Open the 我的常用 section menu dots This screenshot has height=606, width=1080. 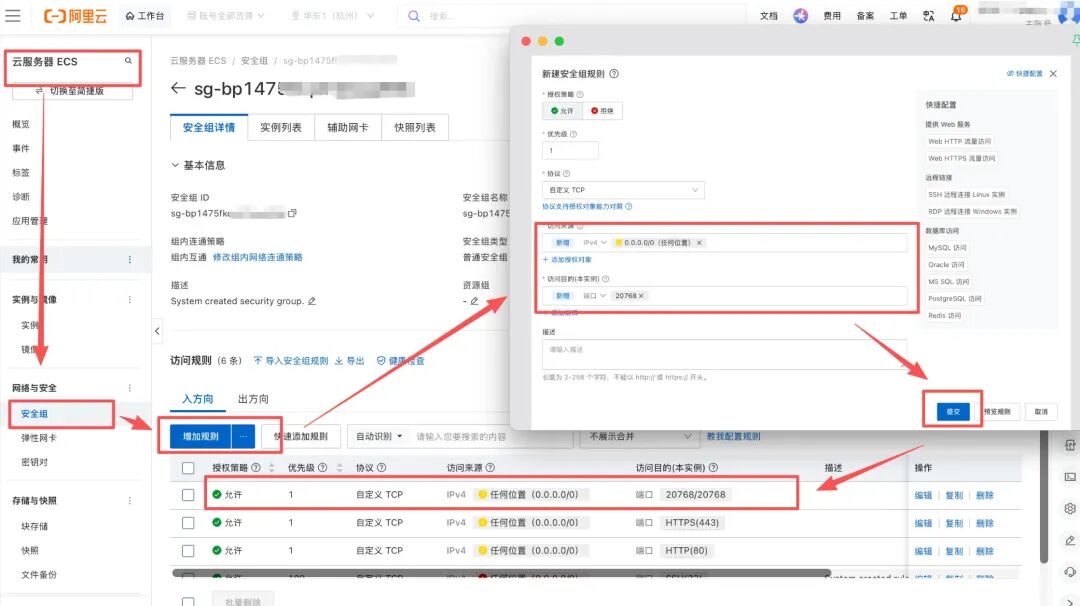coord(129,260)
